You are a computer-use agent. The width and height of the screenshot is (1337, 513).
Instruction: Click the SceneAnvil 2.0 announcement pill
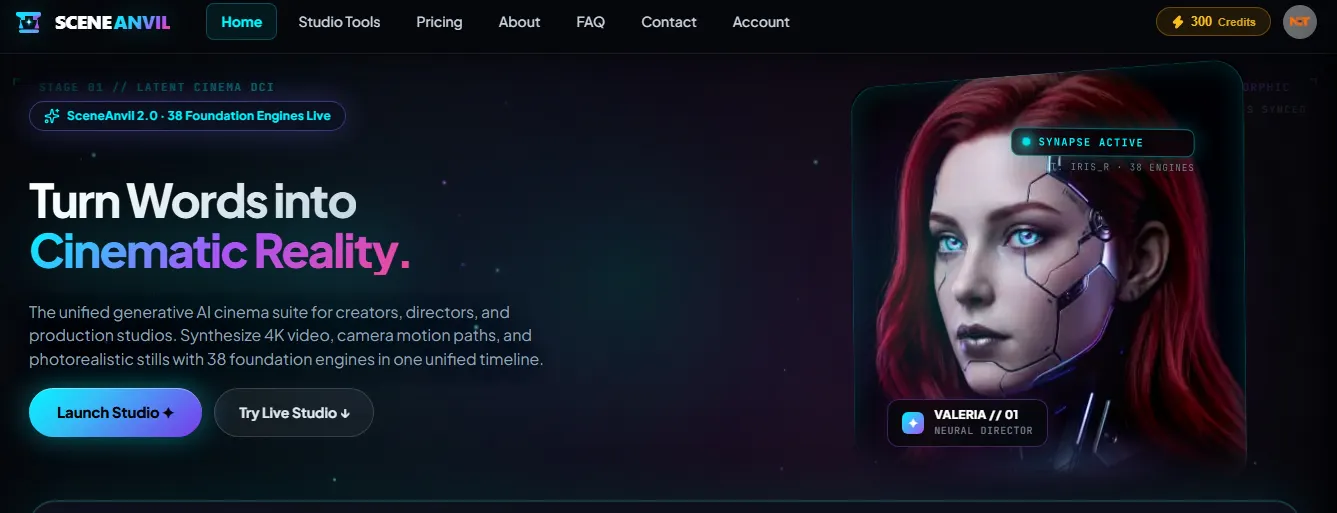187,116
